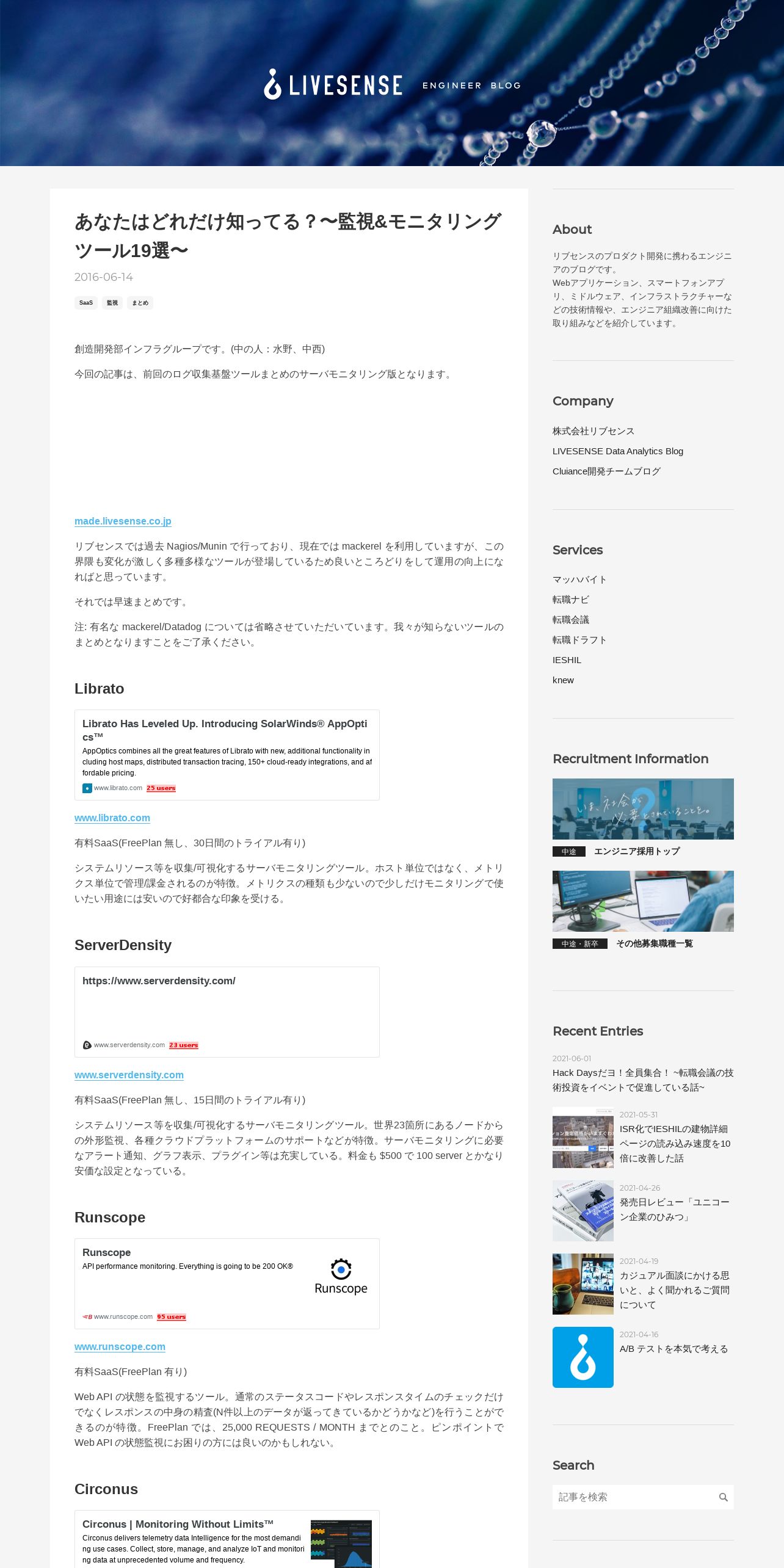Open the IESHIL service link

point(567,660)
